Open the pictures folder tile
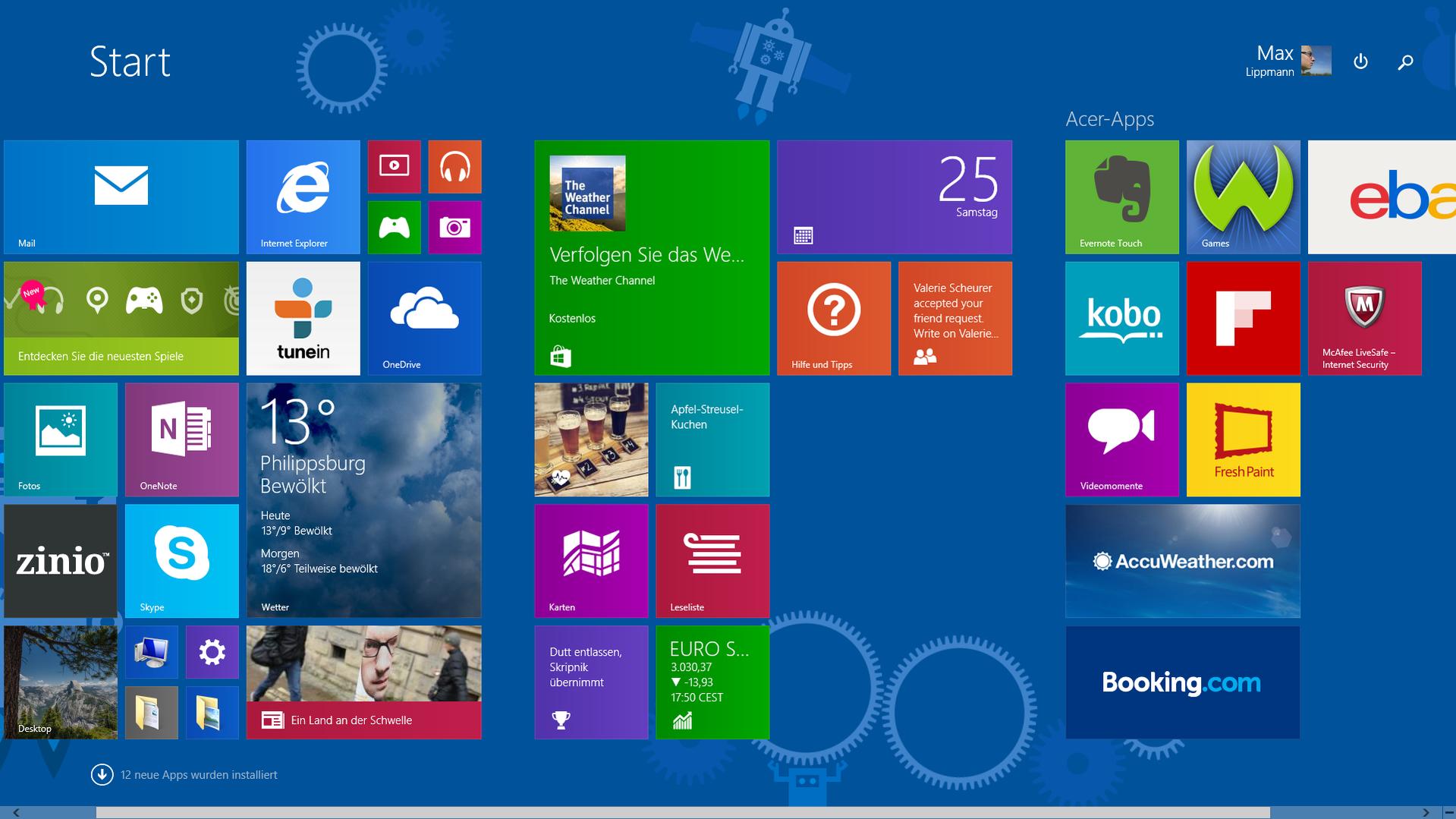 (x=212, y=713)
